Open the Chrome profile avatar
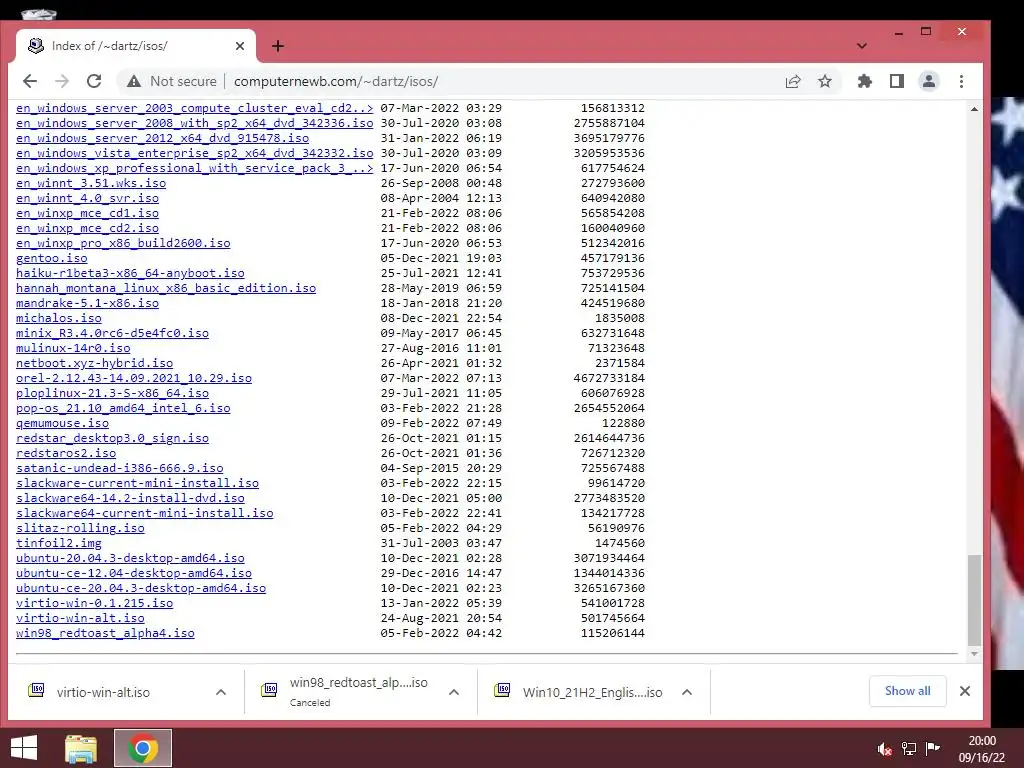1024x768 pixels. tap(929, 81)
